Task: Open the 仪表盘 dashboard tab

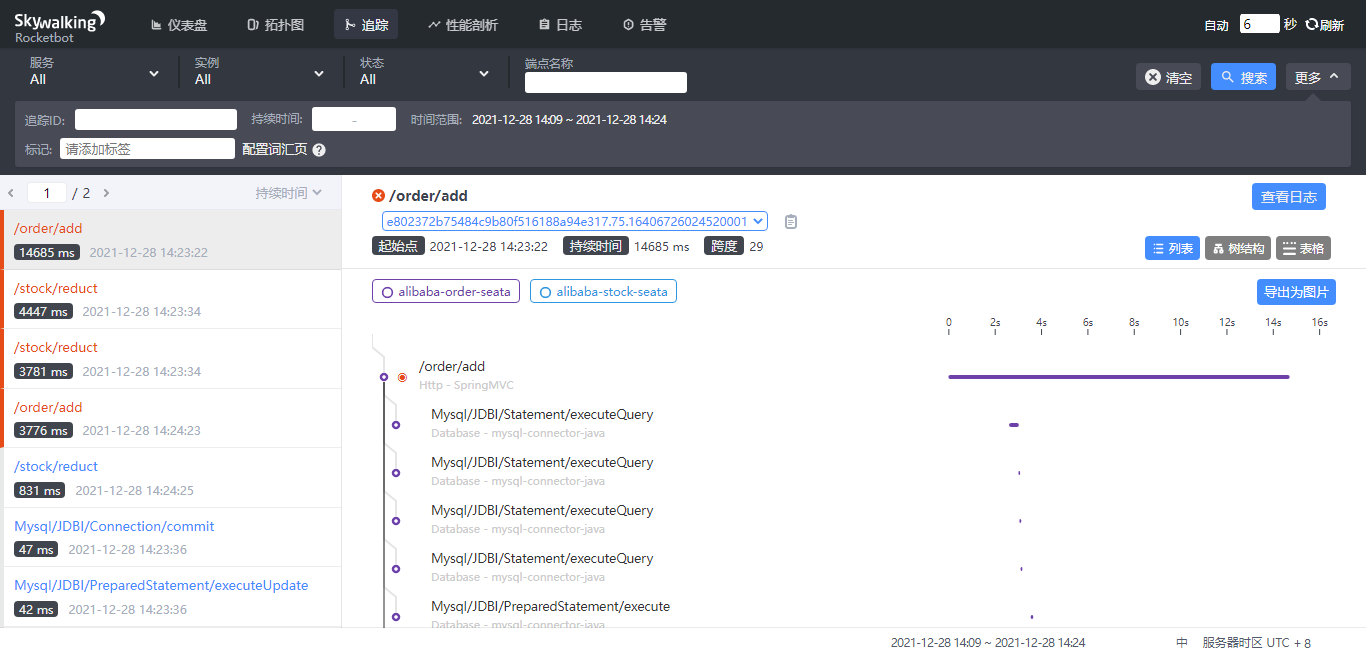Action: (x=180, y=24)
